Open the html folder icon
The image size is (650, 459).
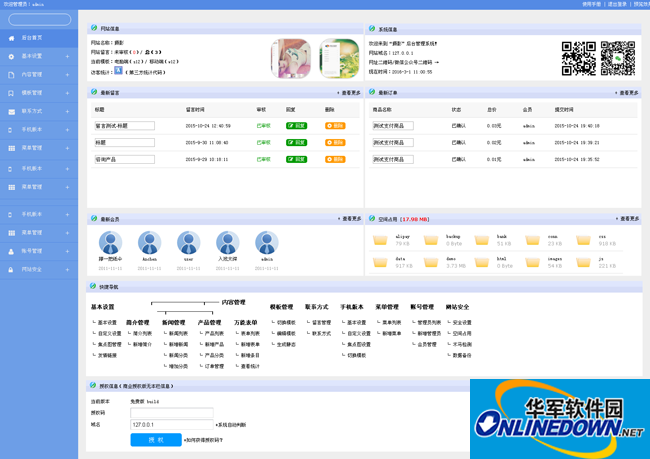coord(482,262)
